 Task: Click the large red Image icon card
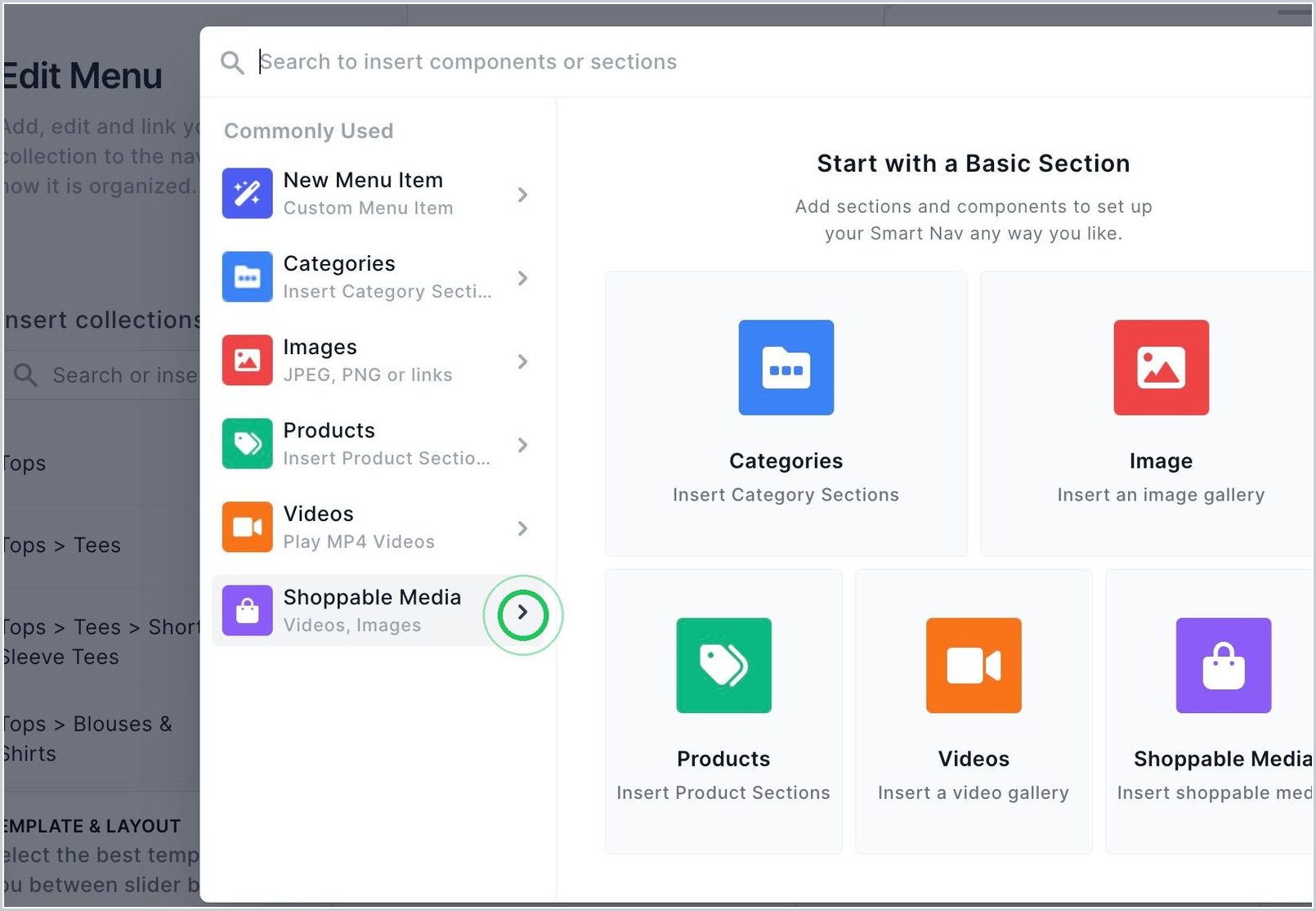(1161, 367)
